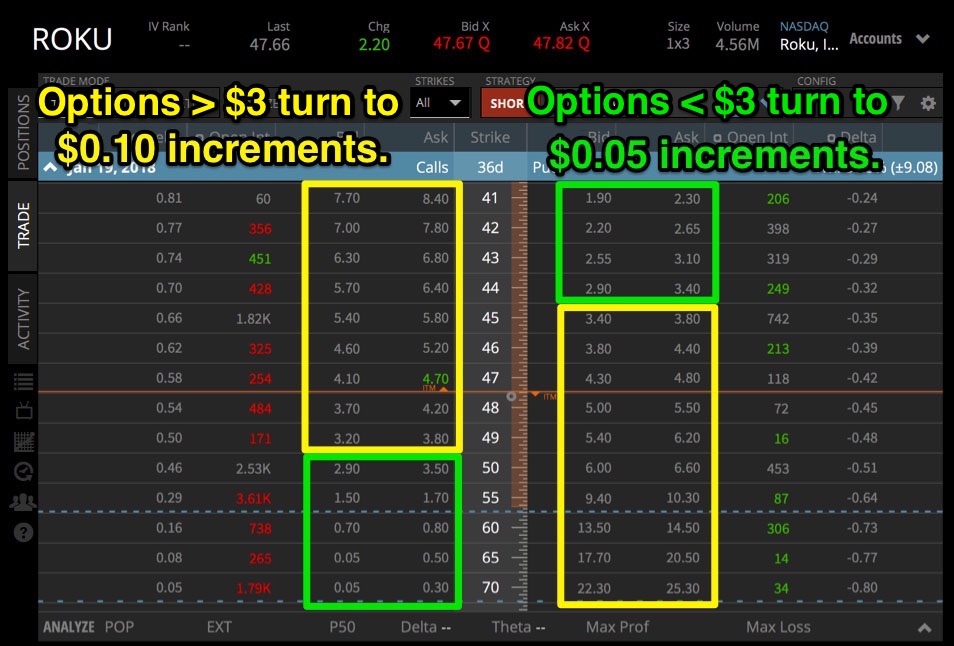The width and height of the screenshot is (954, 646).
Task: Switch to the ACTIVITY tab
Action: pos(22,316)
